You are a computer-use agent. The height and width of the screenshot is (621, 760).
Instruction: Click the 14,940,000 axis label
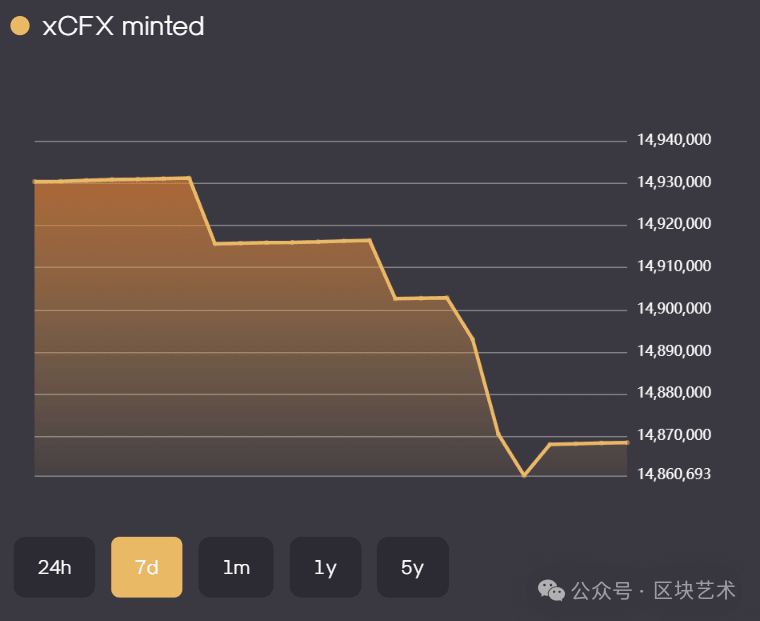pyautogui.click(x=674, y=140)
